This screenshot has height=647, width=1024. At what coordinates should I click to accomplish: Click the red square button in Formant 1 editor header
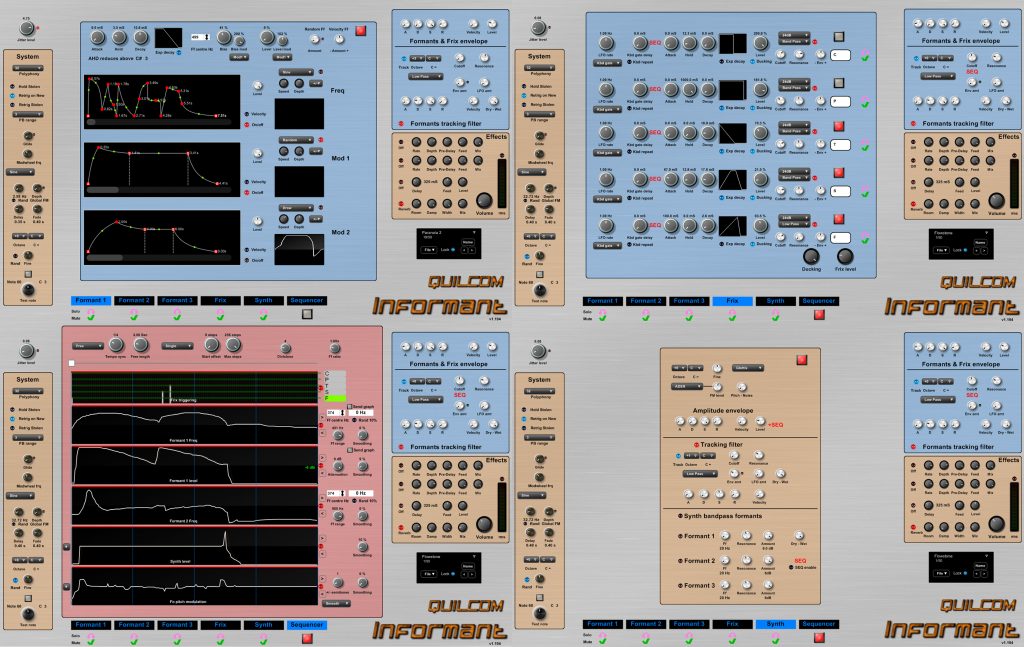[x=360, y=32]
